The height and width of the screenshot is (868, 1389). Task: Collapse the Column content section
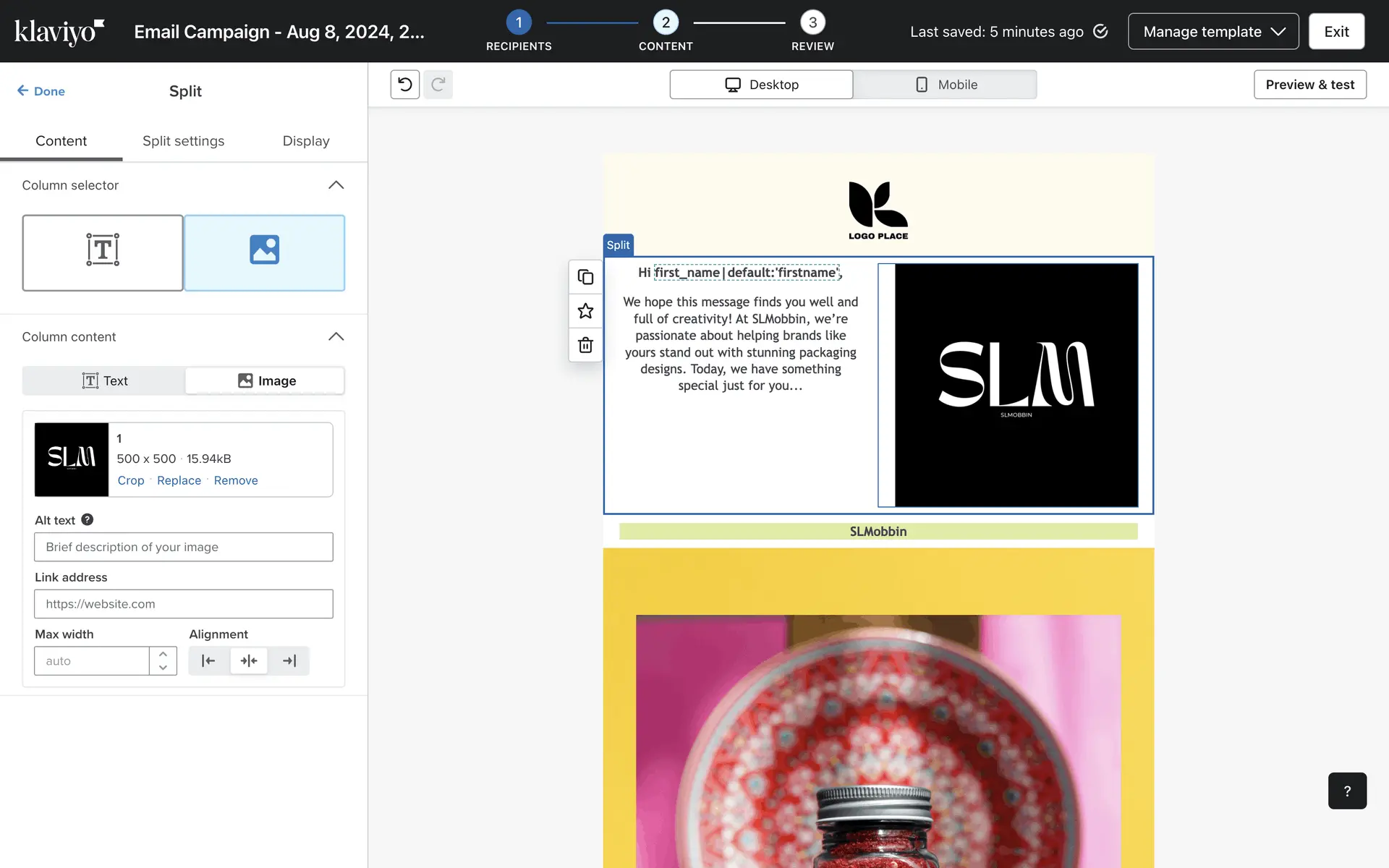[x=336, y=336]
